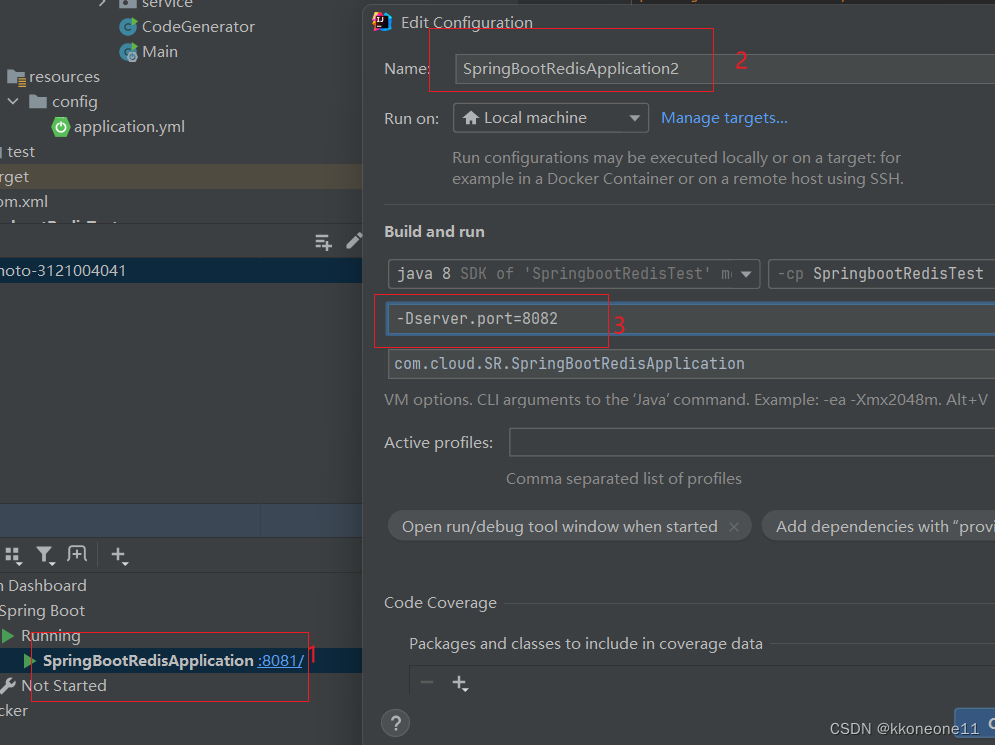Click the wrench icon next to Not Started
The height and width of the screenshot is (745, 995).
8,685
